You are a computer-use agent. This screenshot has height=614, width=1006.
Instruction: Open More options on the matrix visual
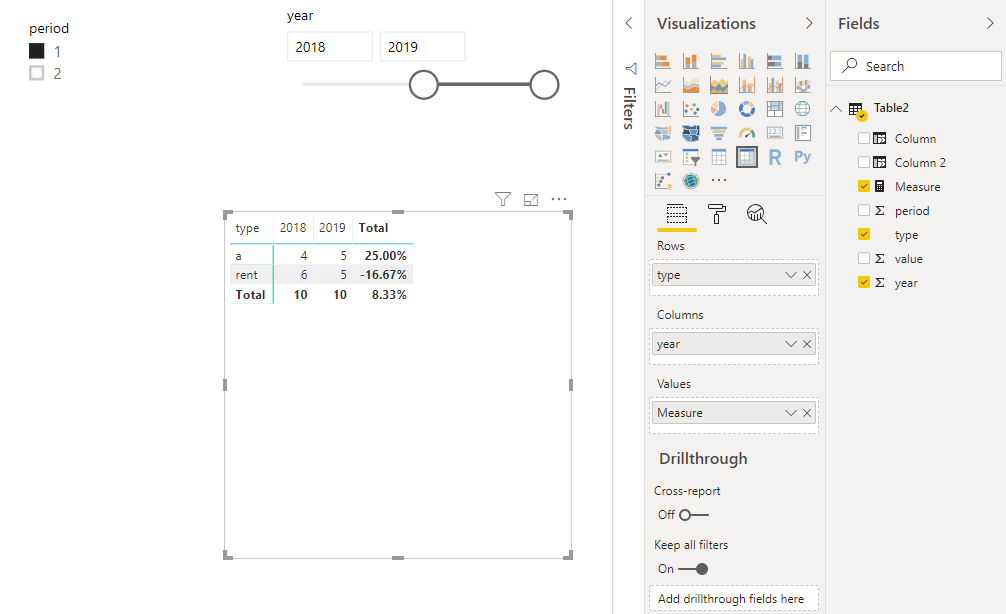(x=559, y=199)
